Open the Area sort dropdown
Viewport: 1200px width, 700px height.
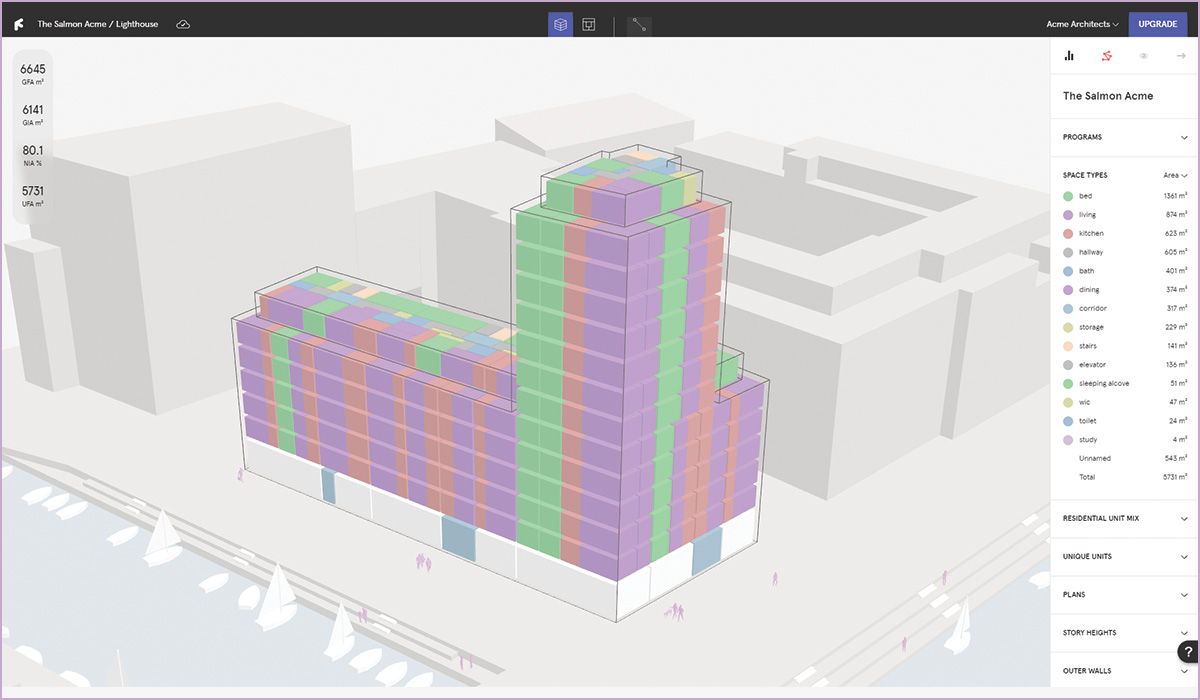tap(1174, 175)
